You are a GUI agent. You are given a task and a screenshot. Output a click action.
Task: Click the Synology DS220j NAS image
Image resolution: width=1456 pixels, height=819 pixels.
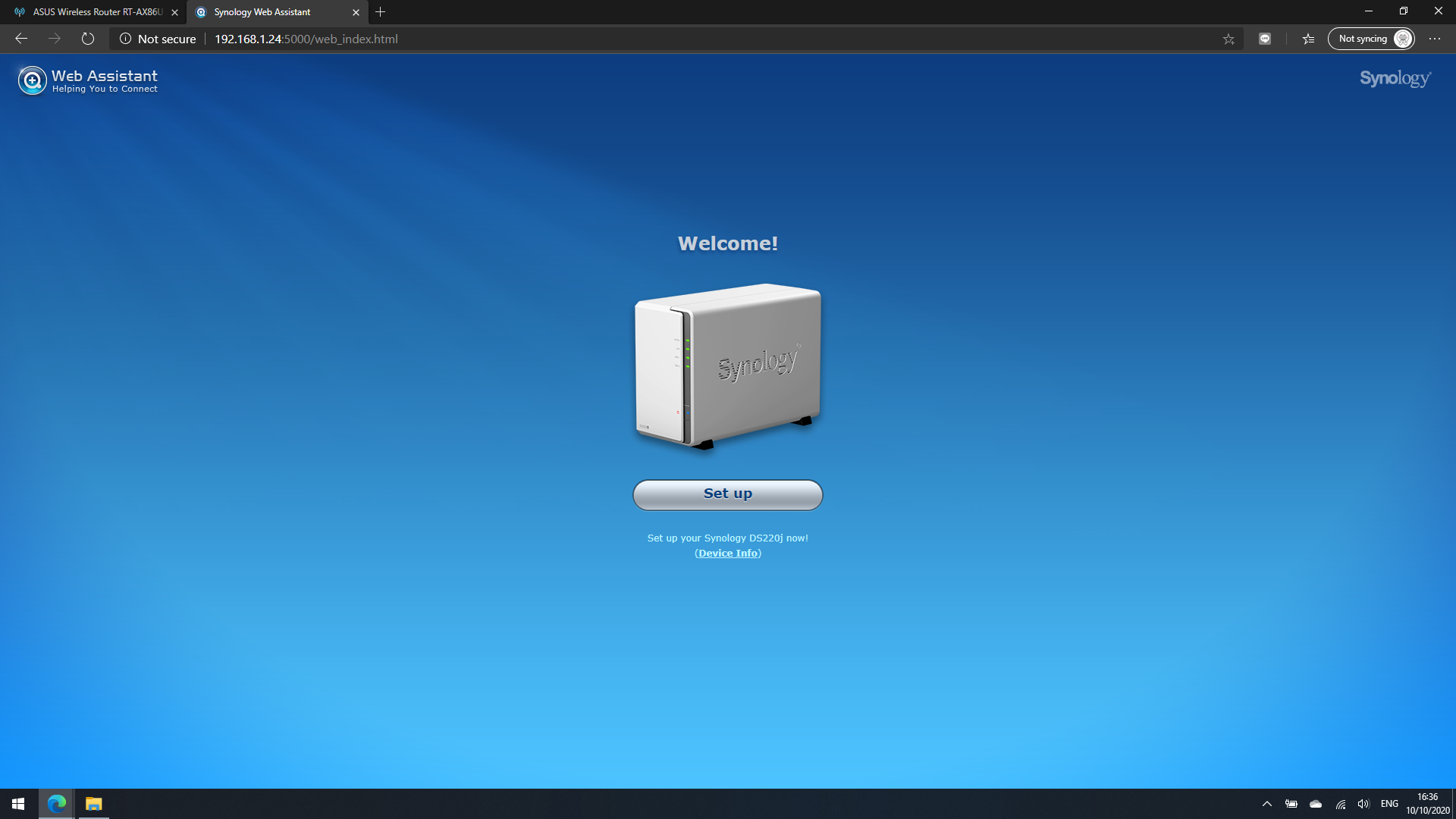728,366
